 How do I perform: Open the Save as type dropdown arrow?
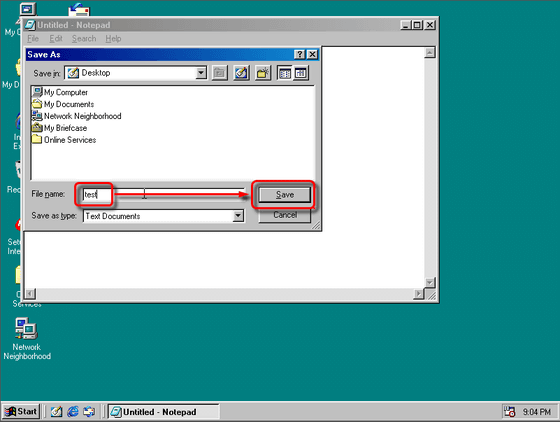238,216
